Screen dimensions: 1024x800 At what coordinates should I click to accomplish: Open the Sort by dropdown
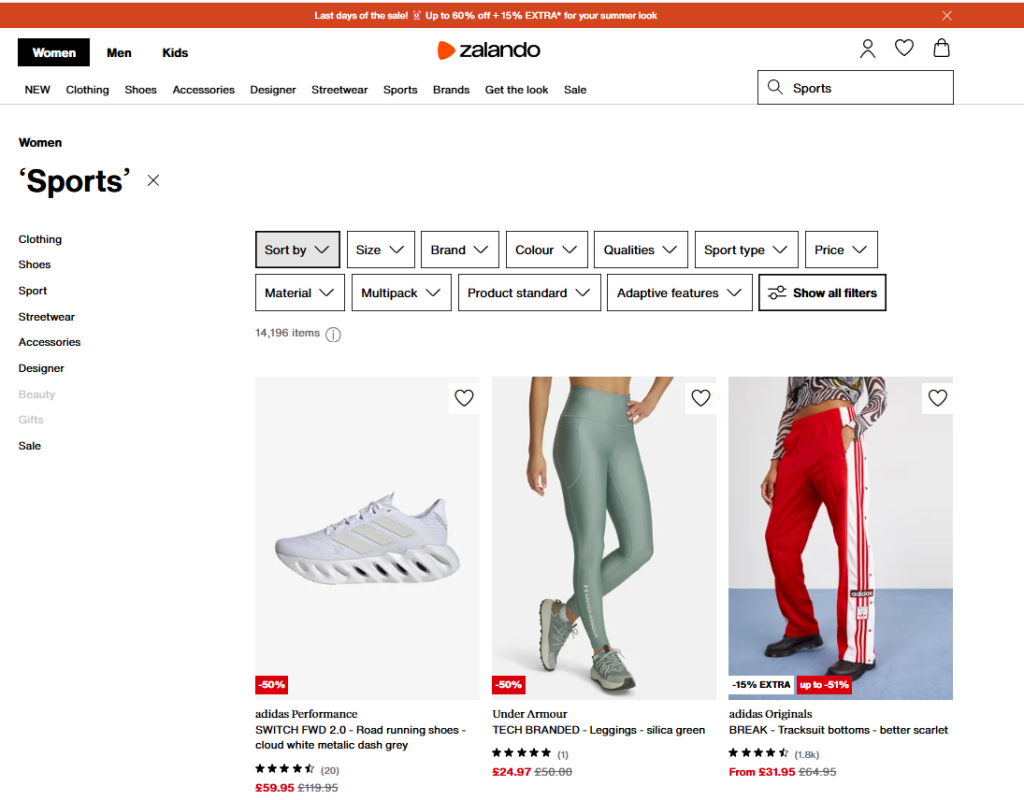(297, 249)
